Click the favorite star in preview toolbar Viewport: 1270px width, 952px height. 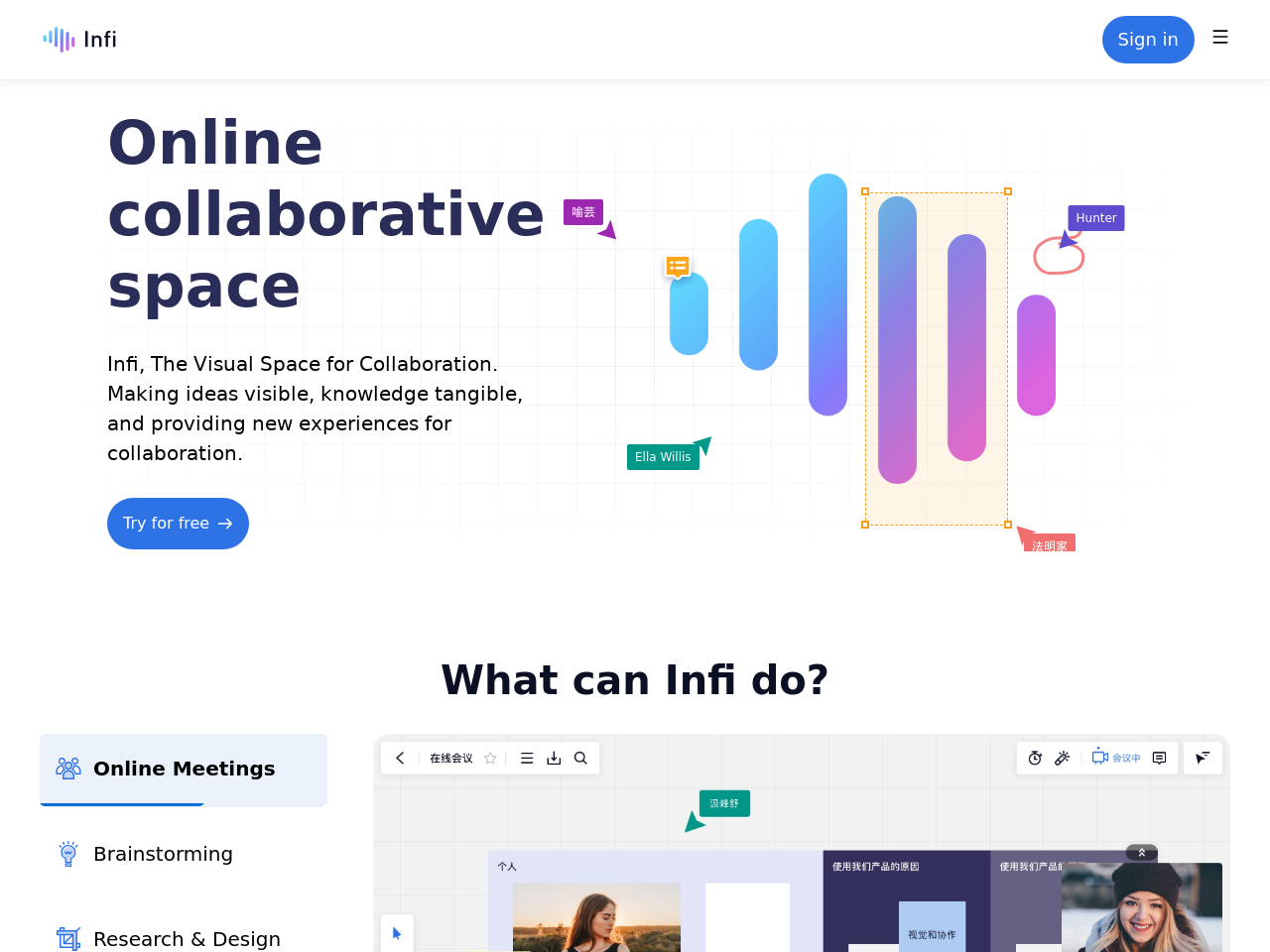(x=490, y=758)
